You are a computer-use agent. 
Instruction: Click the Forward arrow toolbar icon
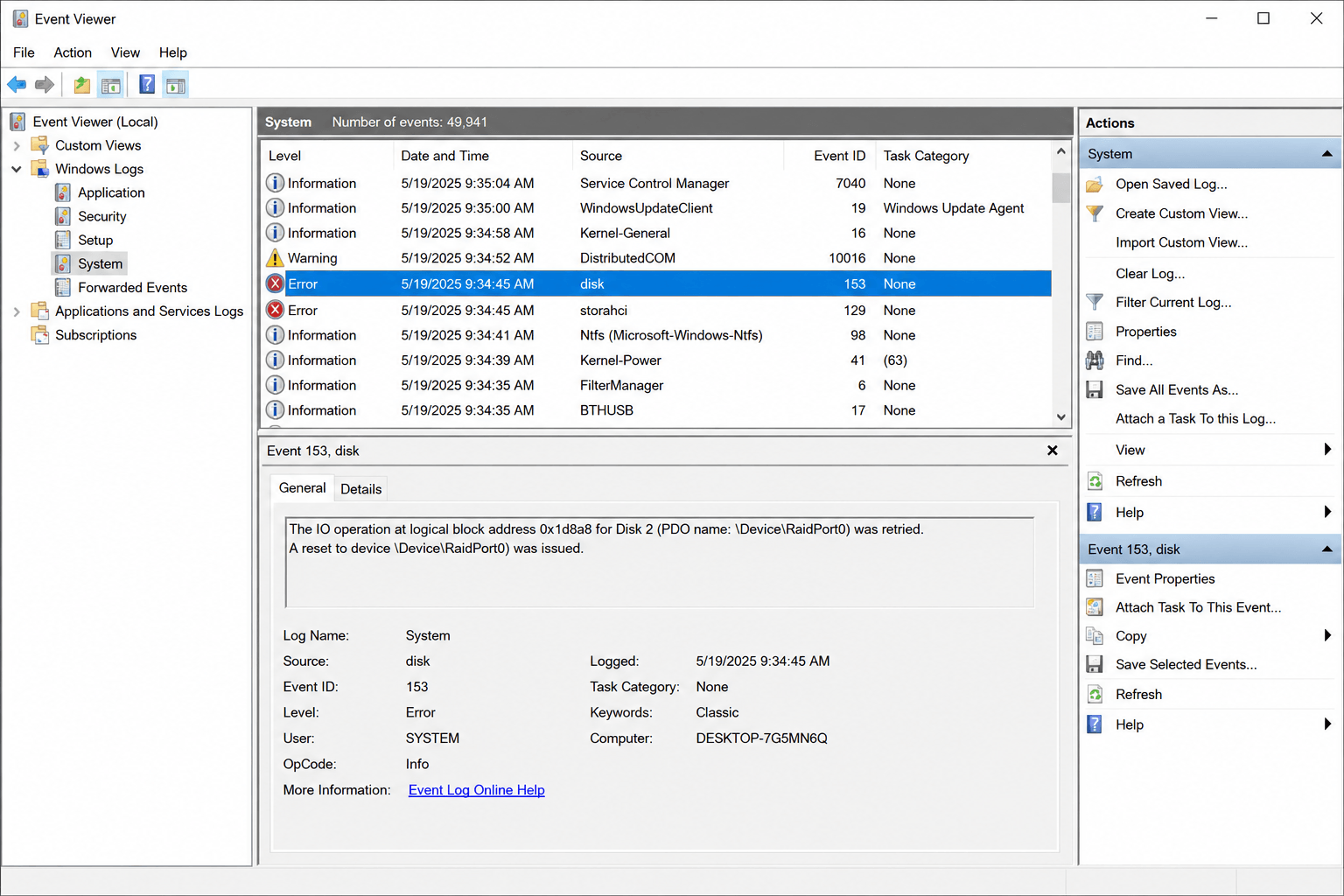tap(45, 85)
